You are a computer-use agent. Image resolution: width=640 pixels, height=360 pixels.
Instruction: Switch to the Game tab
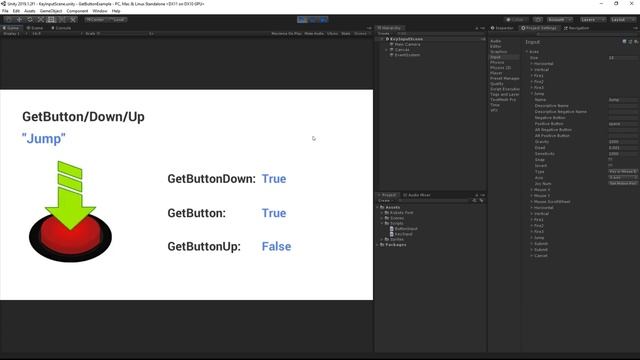(11, 28)
